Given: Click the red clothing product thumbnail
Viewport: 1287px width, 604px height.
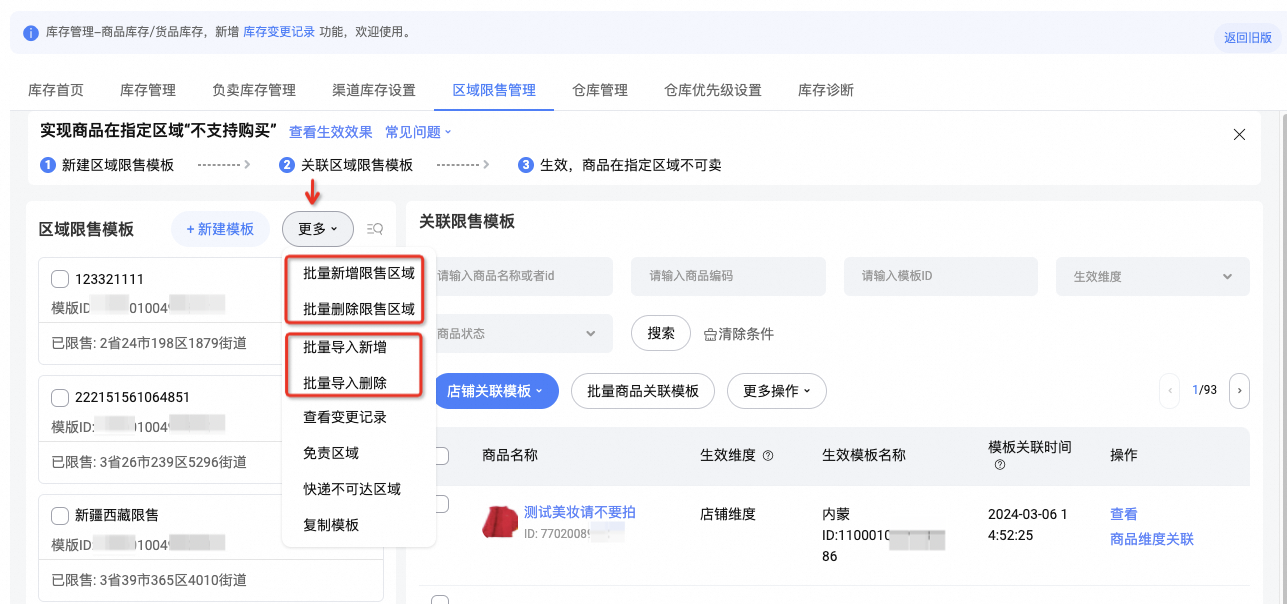Looking at the screenshot, I should 499,521.
